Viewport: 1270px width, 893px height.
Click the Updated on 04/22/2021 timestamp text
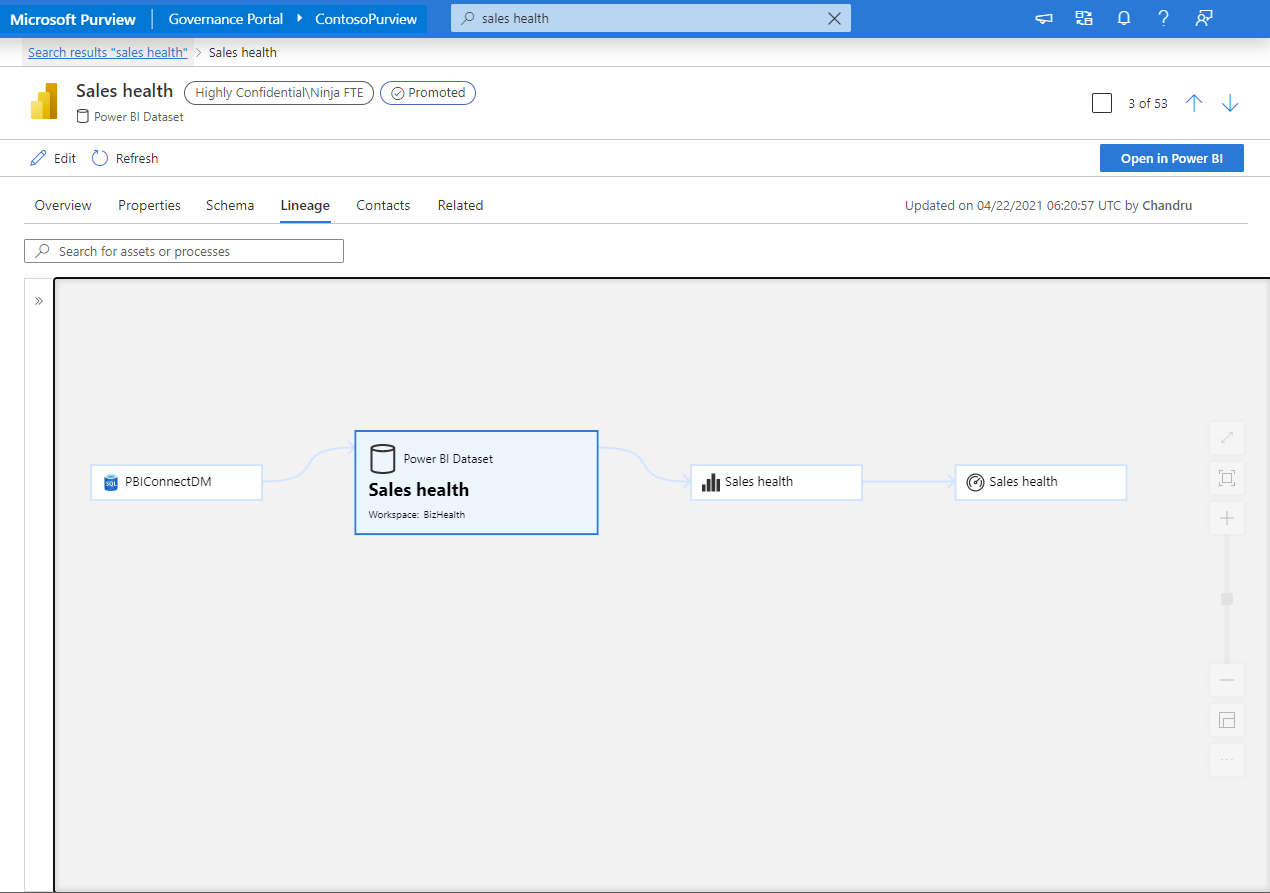pyautogui.click(x=1048, y=205)
